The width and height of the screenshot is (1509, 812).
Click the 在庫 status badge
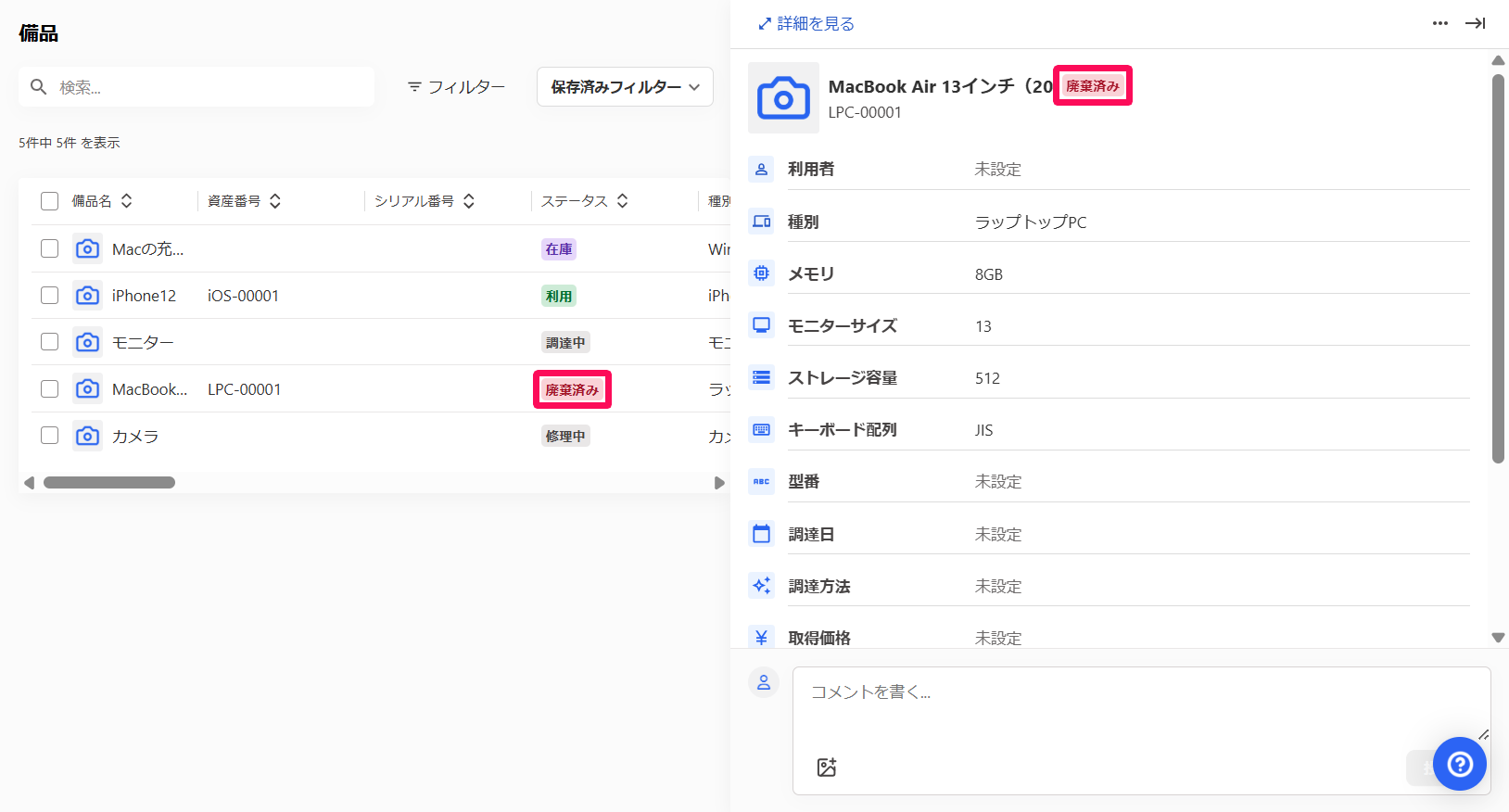[x=559, y=249]
